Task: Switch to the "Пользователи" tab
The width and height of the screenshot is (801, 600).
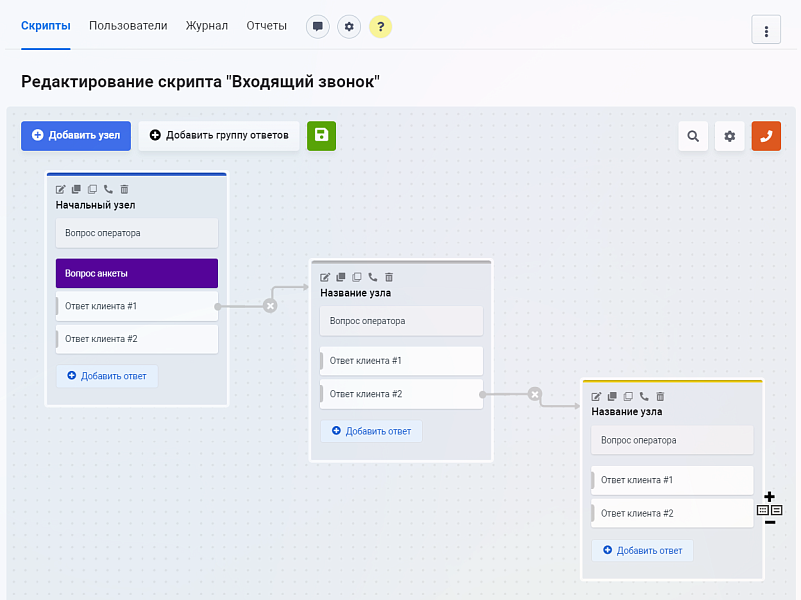Action: [128, 26]
